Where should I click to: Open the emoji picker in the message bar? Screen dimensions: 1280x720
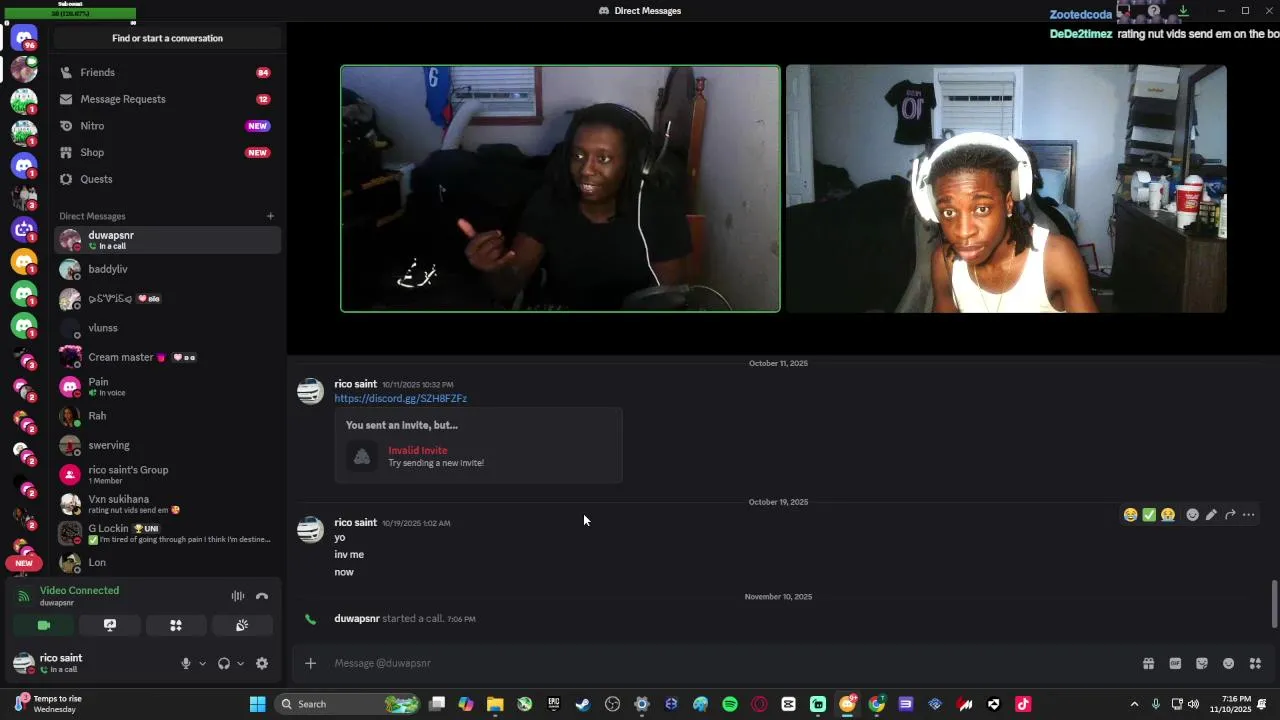pyautogui.click(x=1228, y=663)
